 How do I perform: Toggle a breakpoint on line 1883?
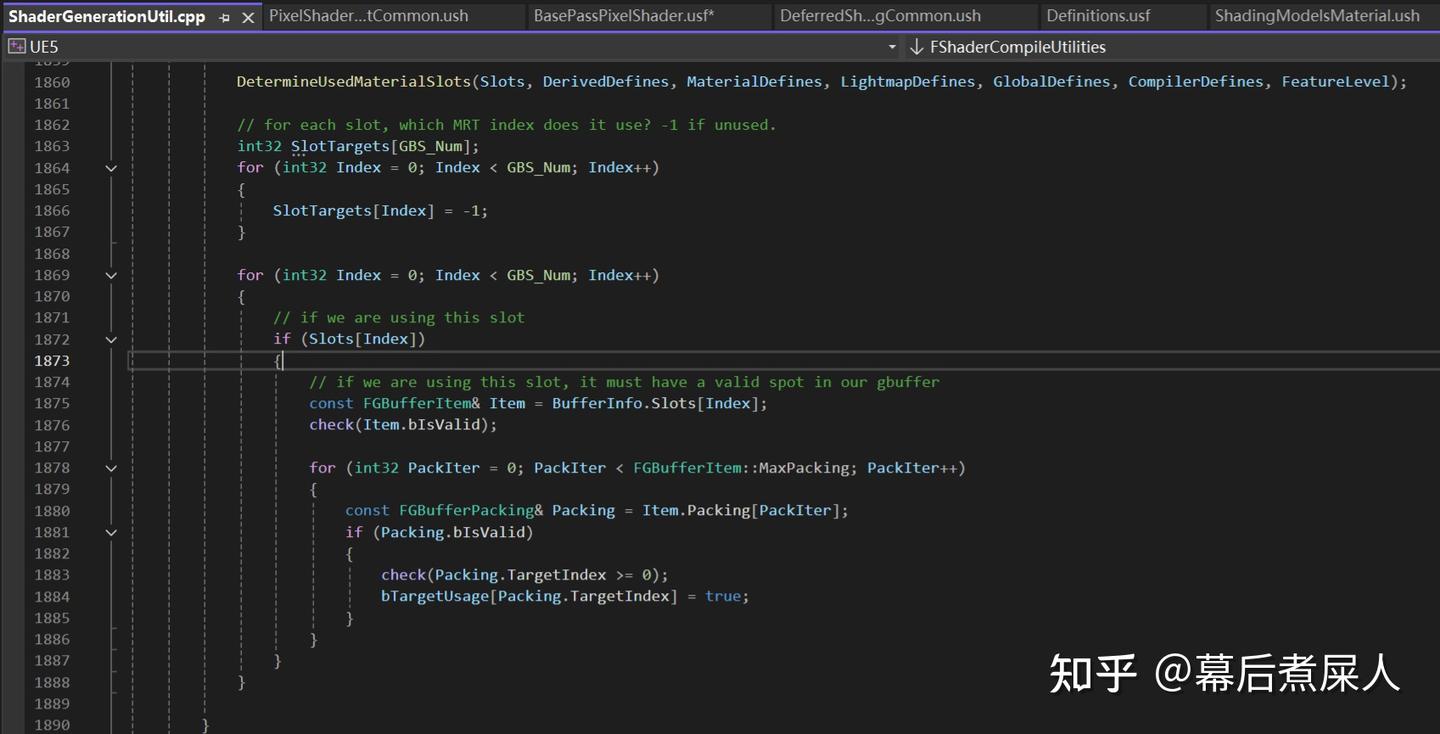12,574
